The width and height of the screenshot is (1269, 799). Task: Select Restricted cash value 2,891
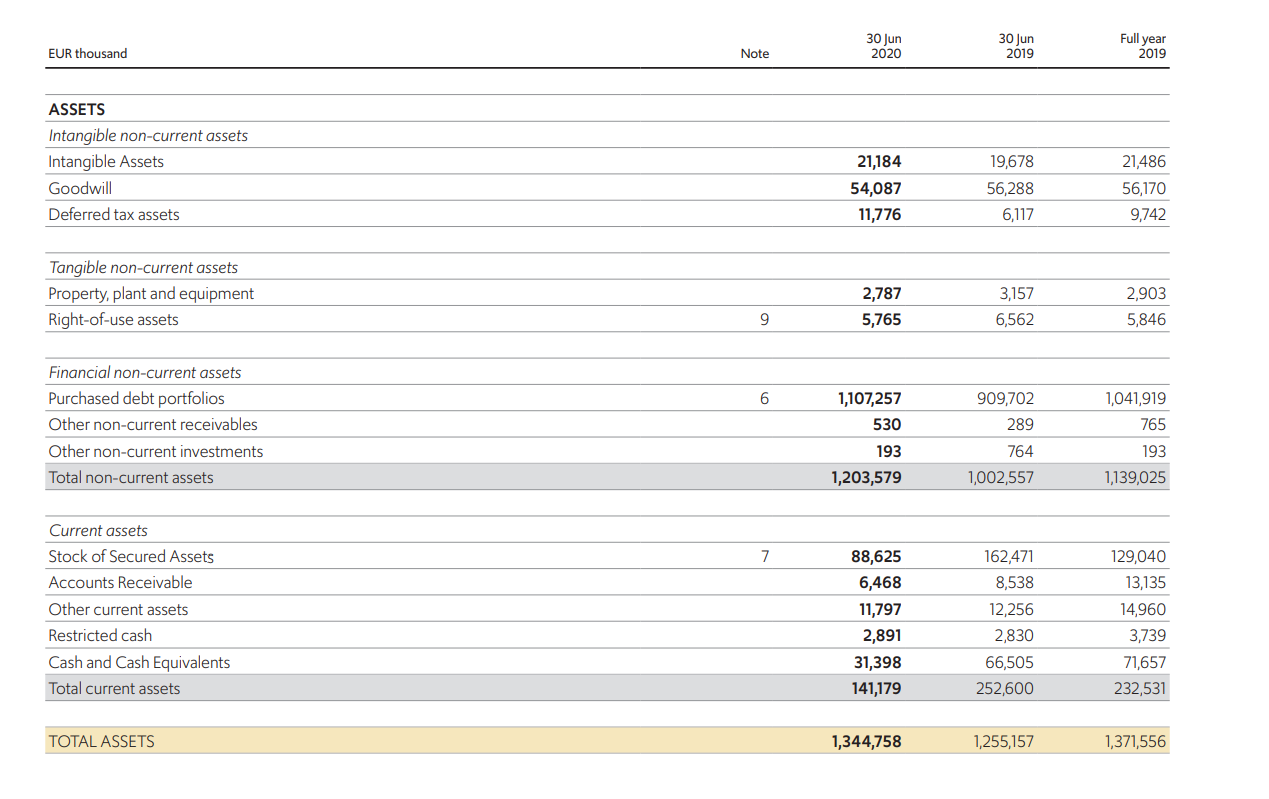pos(881,635)
